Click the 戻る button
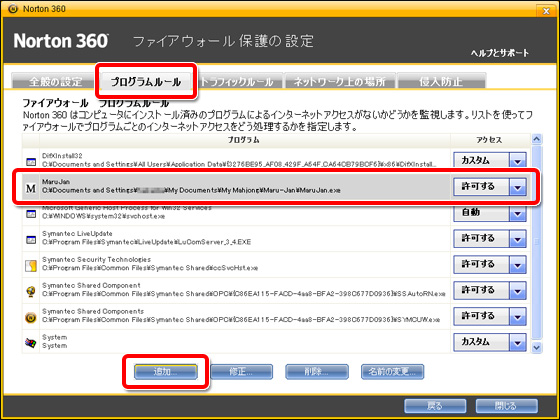Image resolution: width=560 pixels, height=420 pixels. (x=435, y=406)
